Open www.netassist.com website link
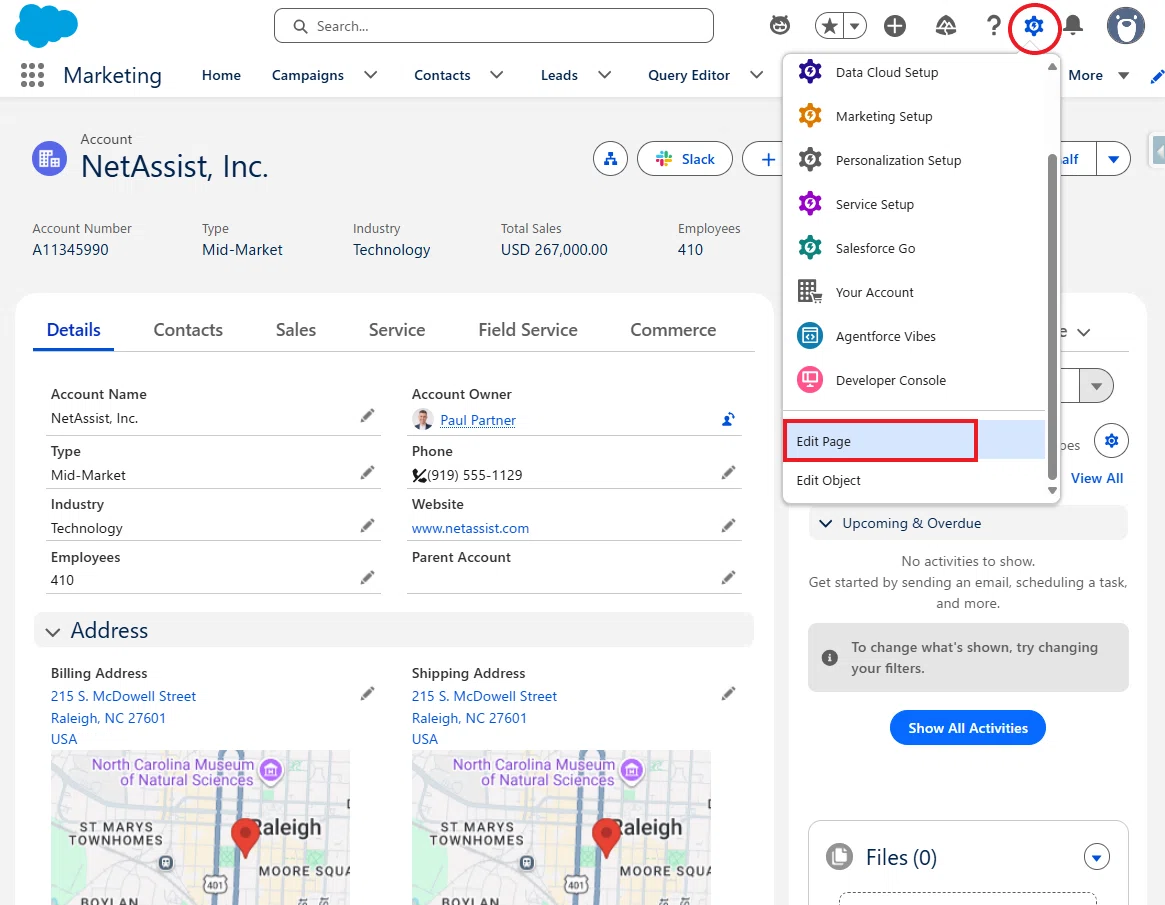This screenshot has width=1165, height=905. (470, 528)
